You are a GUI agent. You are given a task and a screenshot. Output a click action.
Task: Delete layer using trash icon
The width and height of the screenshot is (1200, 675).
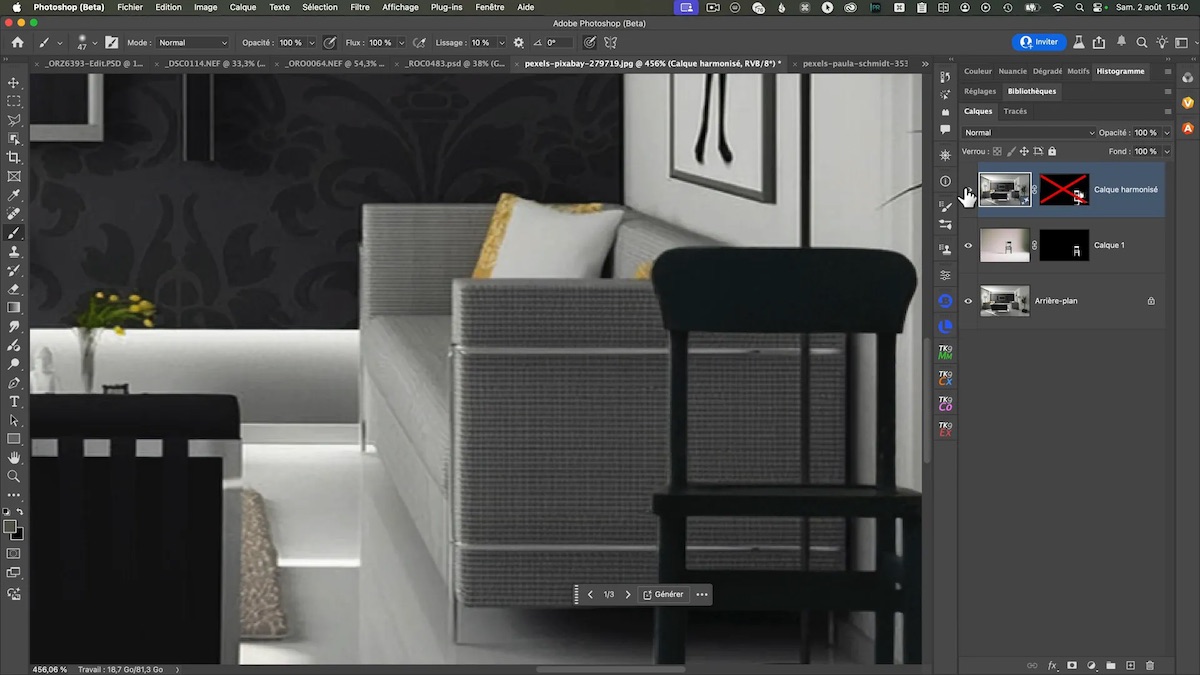[x=1150, y=665]
